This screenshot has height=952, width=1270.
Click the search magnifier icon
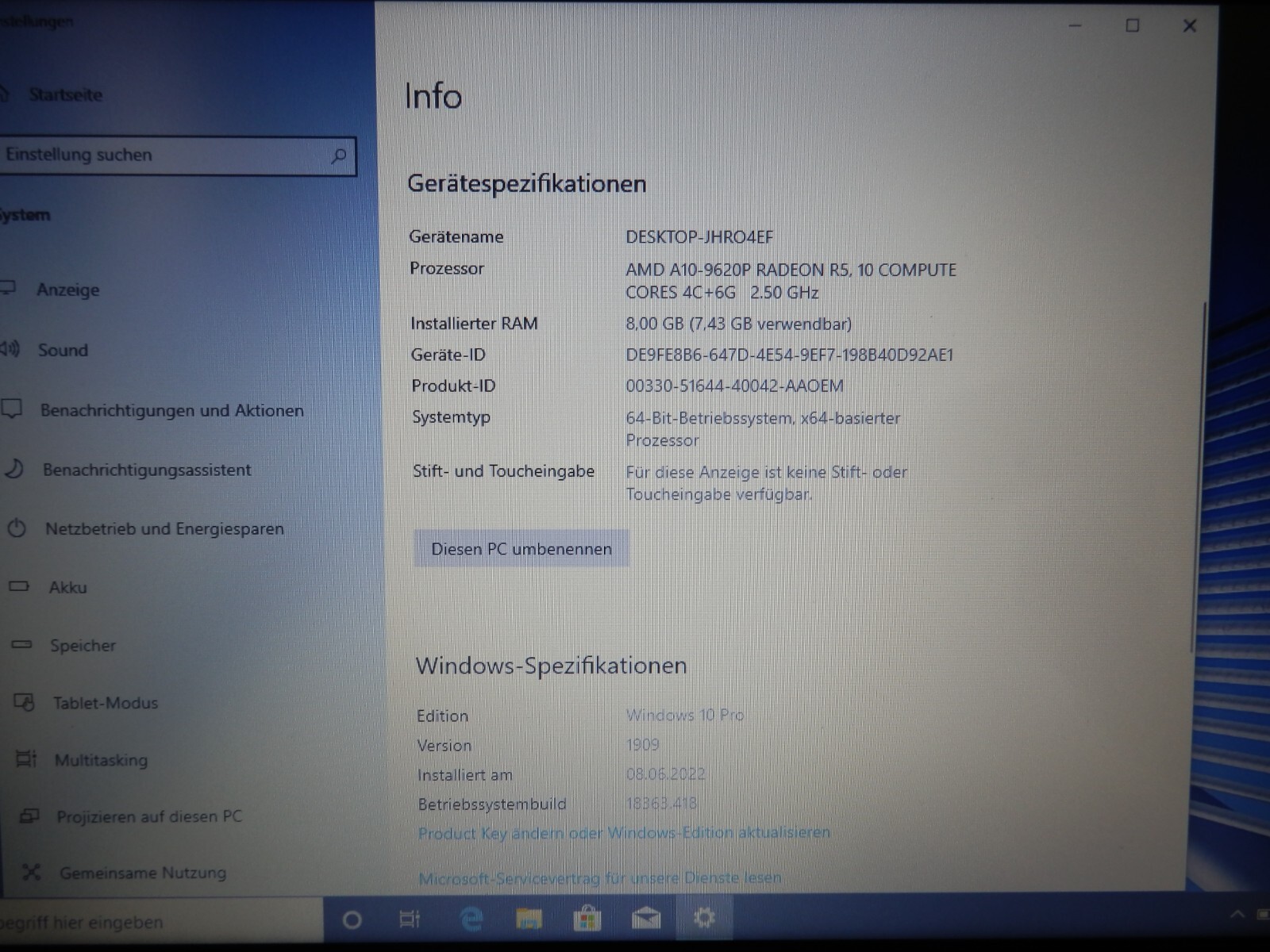(x=339, y=155)
